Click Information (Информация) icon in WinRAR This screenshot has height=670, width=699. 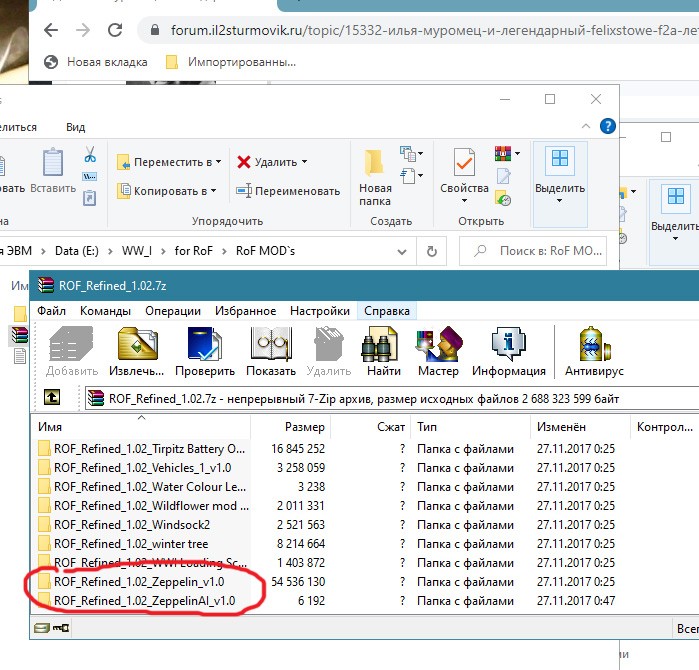(509, 344)
